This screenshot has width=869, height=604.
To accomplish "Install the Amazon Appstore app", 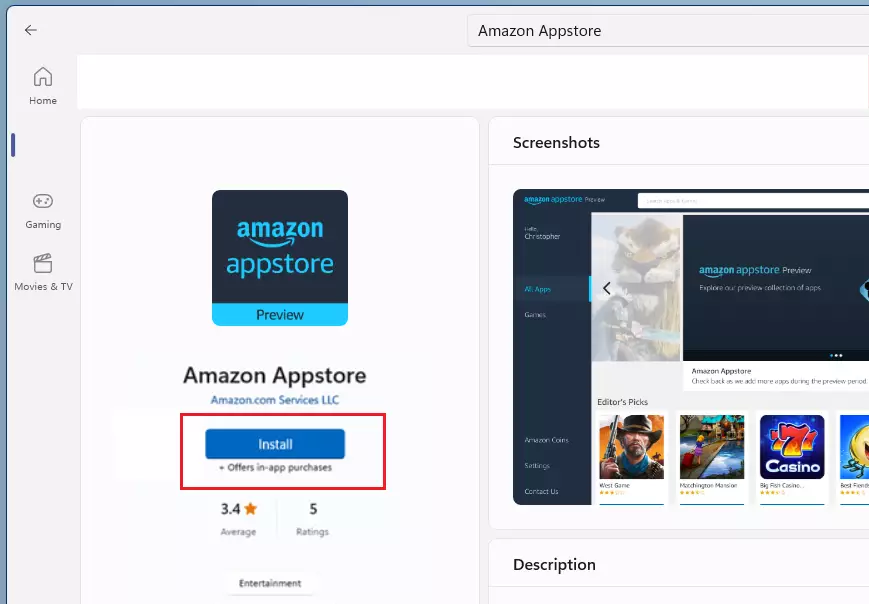I will pyautogui.click(x=275, y=444).
